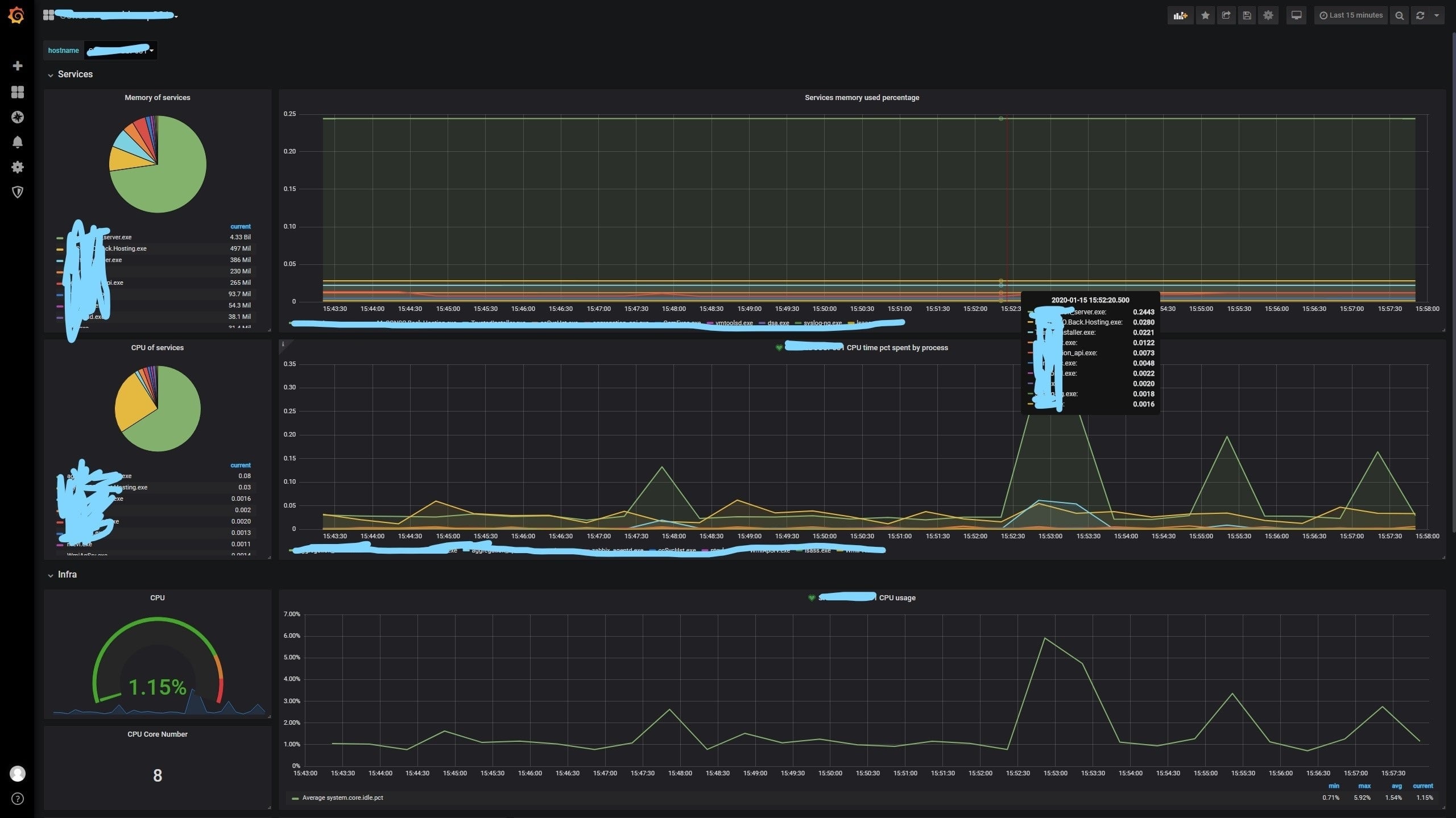The image size is (1456, 818).
Task: Star this dashboard as favorite
Action: point(1205,15)
